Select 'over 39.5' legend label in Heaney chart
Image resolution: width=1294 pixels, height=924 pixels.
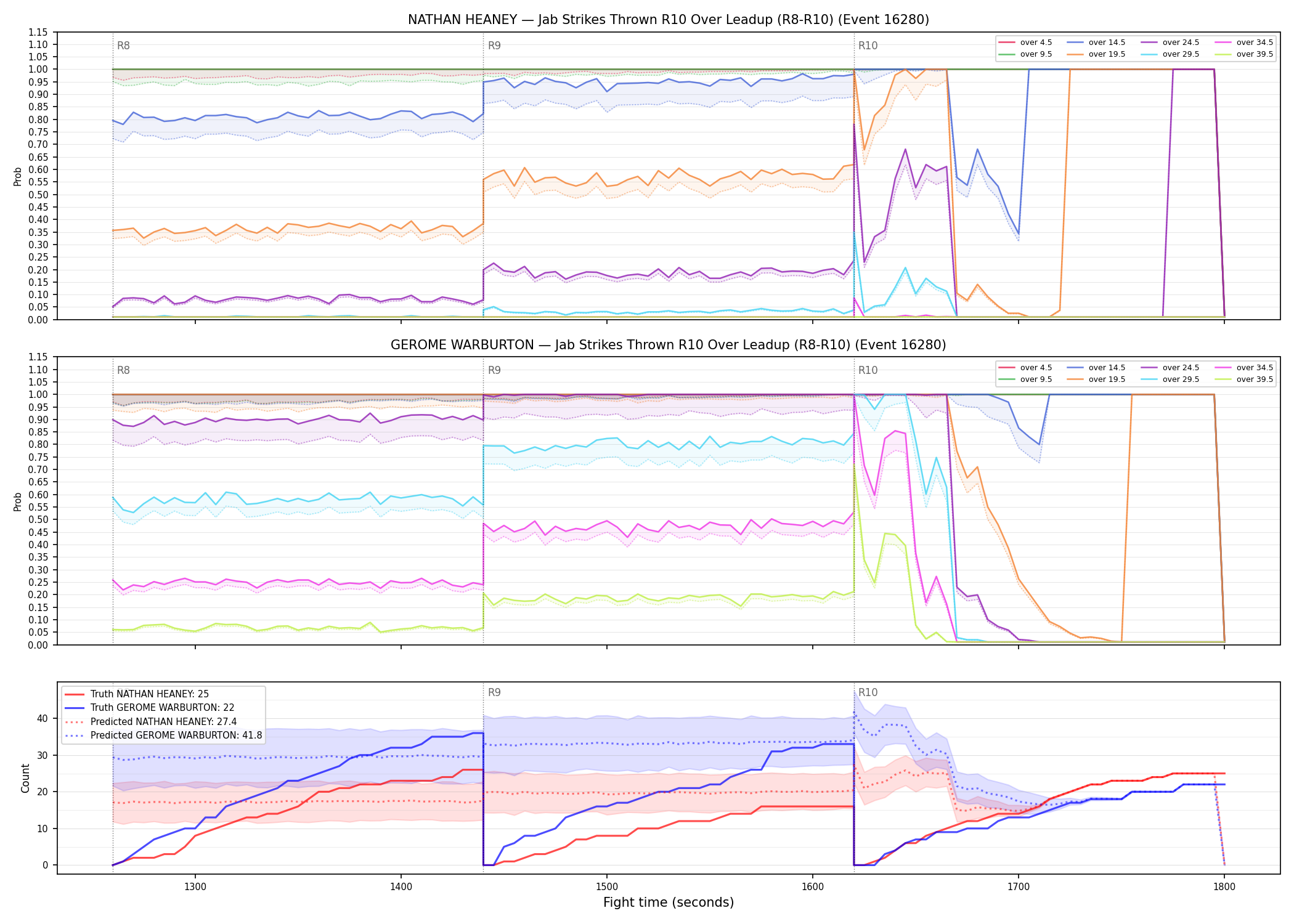click(1255, 54)
